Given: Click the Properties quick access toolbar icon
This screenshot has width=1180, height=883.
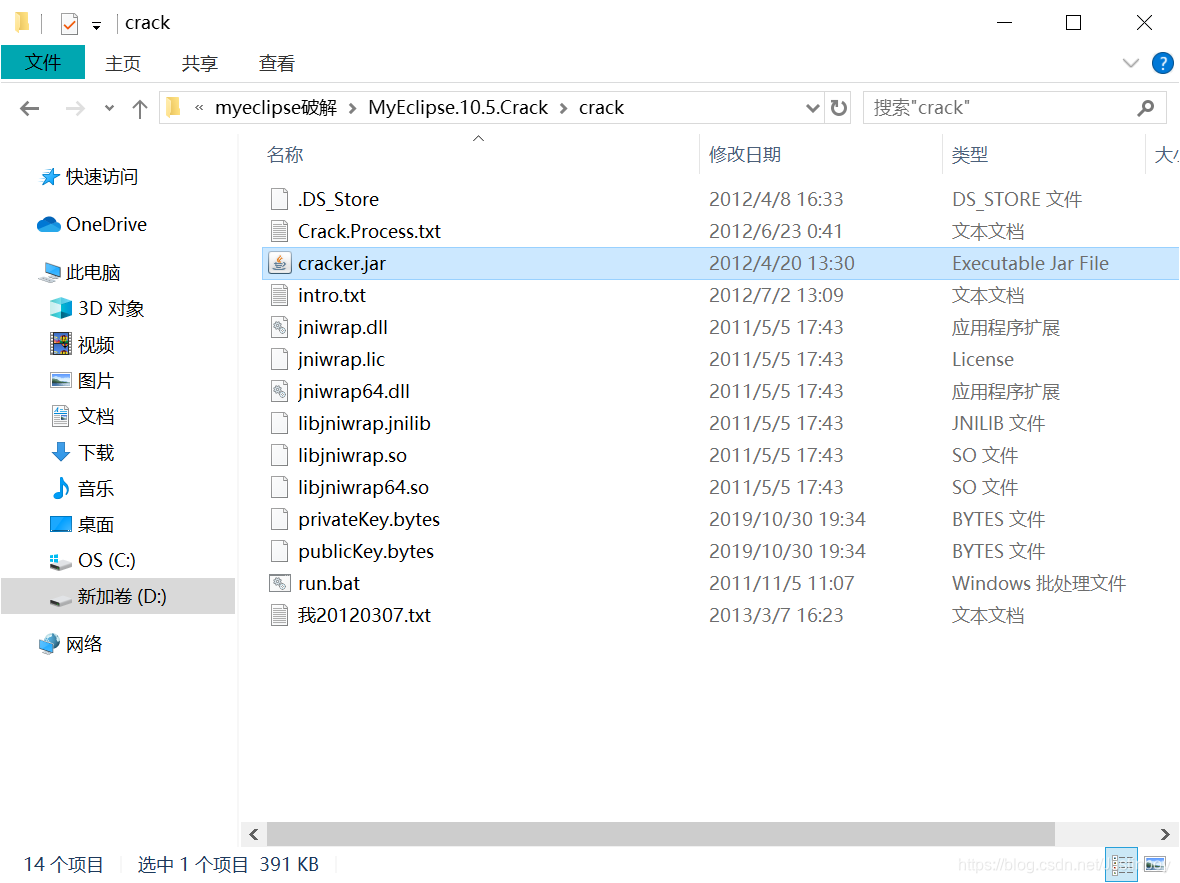Looking at the screenshot, I should [69, 23].
